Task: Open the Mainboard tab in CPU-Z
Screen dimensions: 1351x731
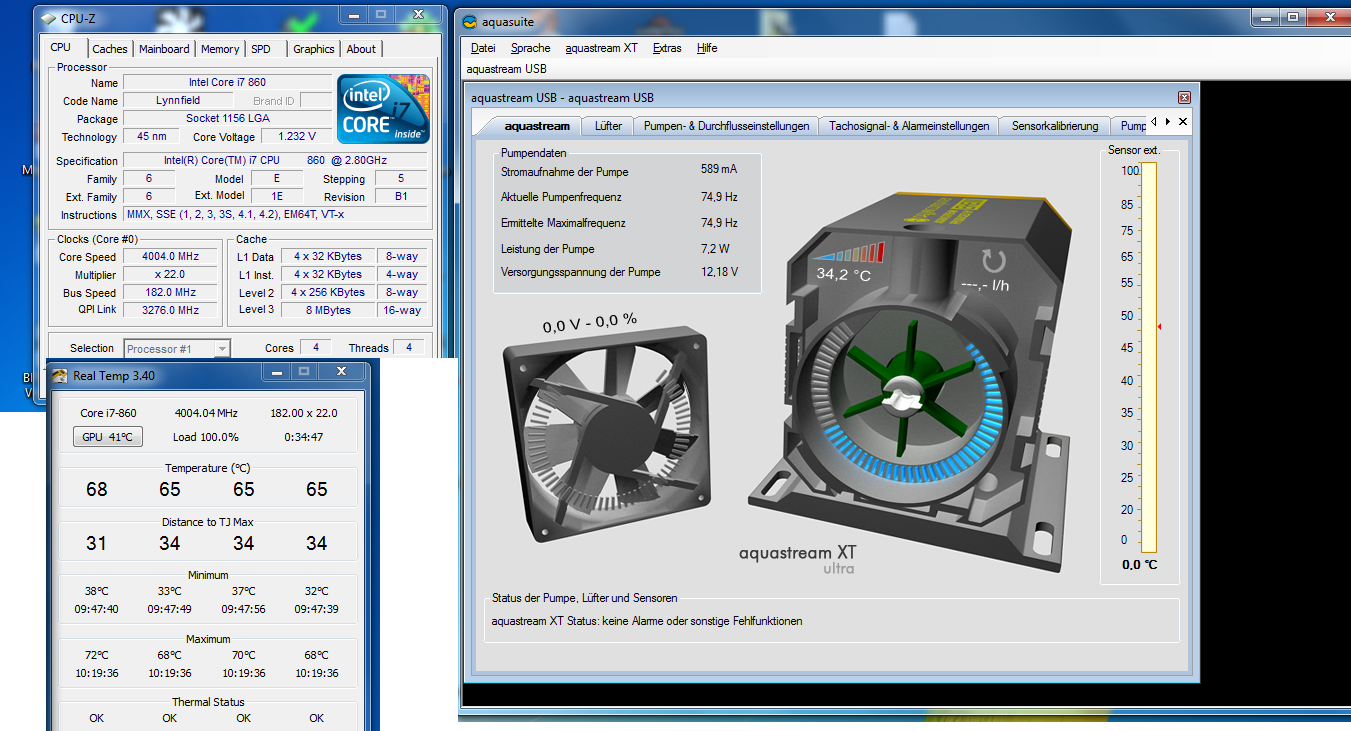Action: (x=164, y=49)
